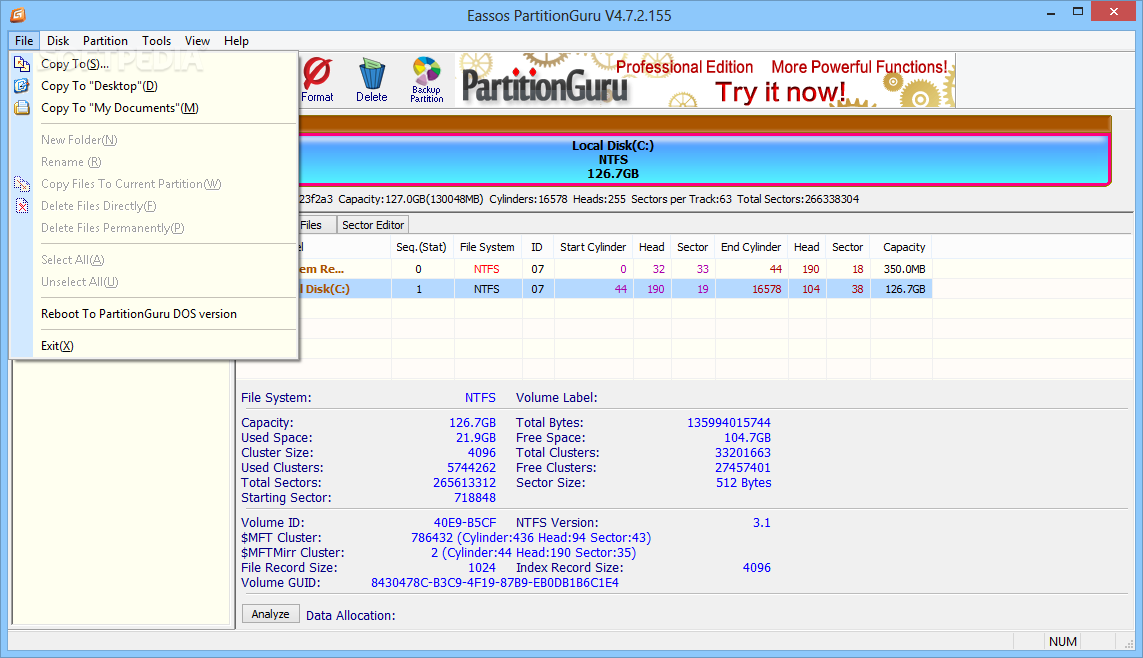The image size is (1143, 658).
Task: Click the Delete partition toolbar icon
Action: point(372,80)
